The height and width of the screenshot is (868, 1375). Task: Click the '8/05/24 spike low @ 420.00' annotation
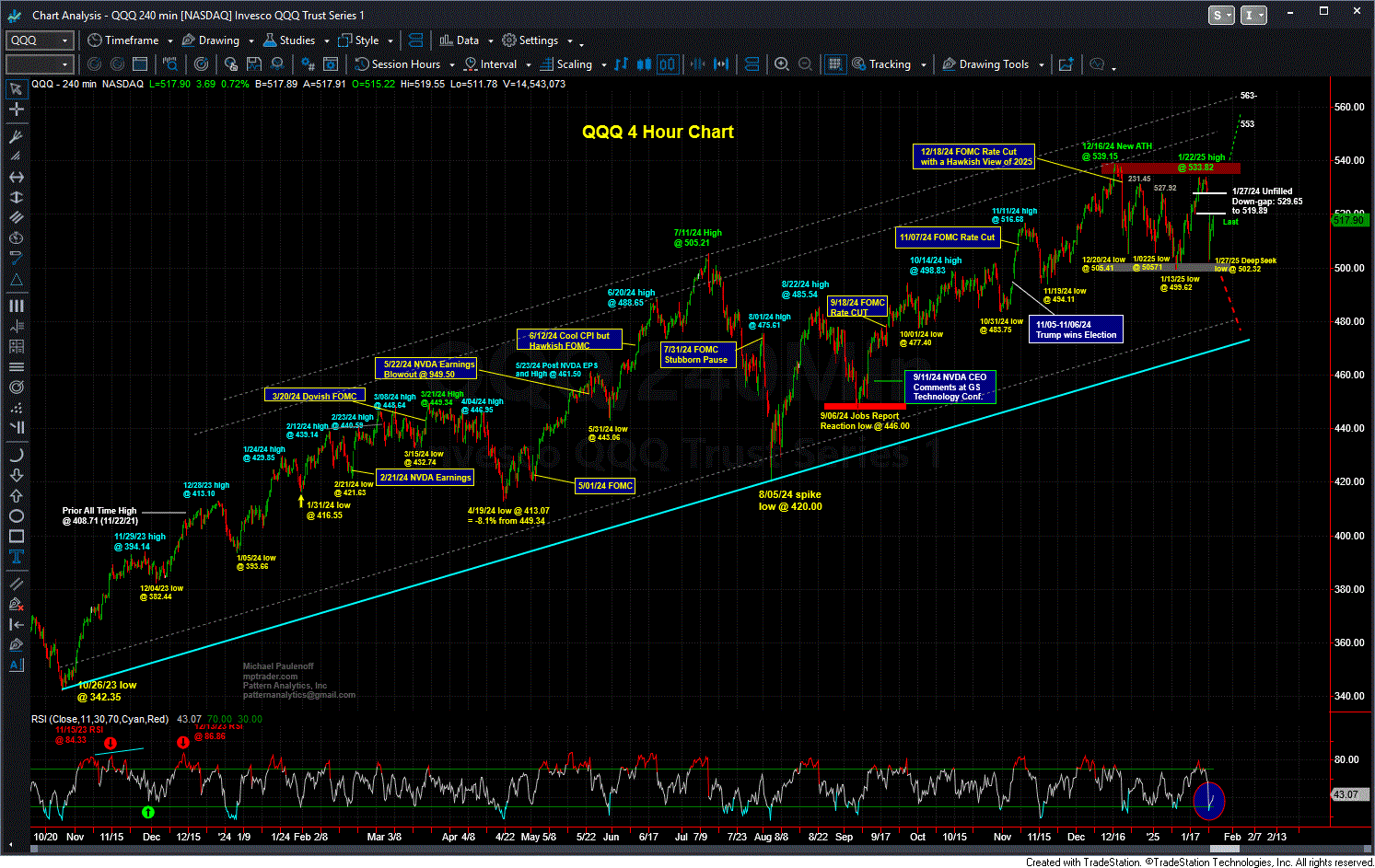(790, 501)
